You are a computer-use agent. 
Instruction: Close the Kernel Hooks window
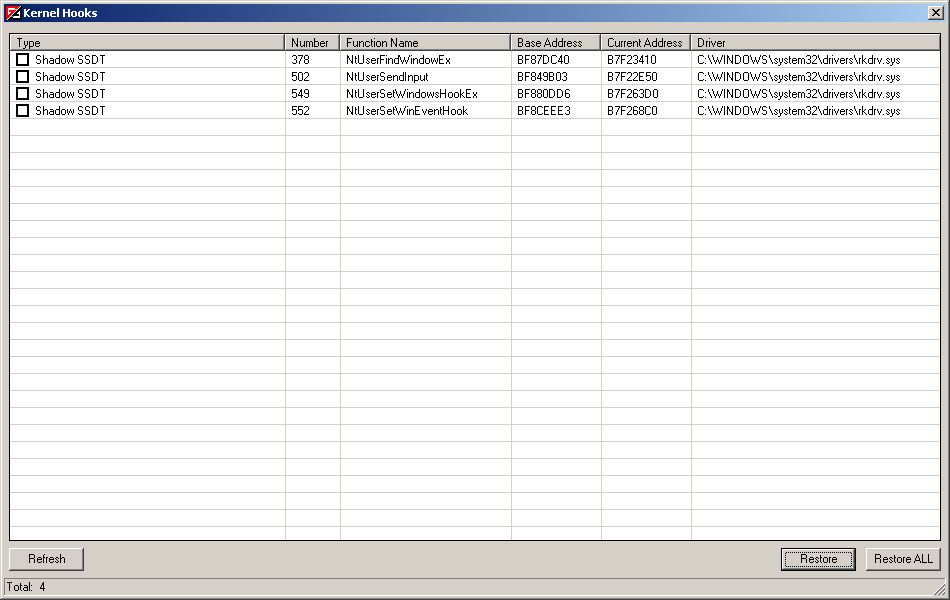935,13
